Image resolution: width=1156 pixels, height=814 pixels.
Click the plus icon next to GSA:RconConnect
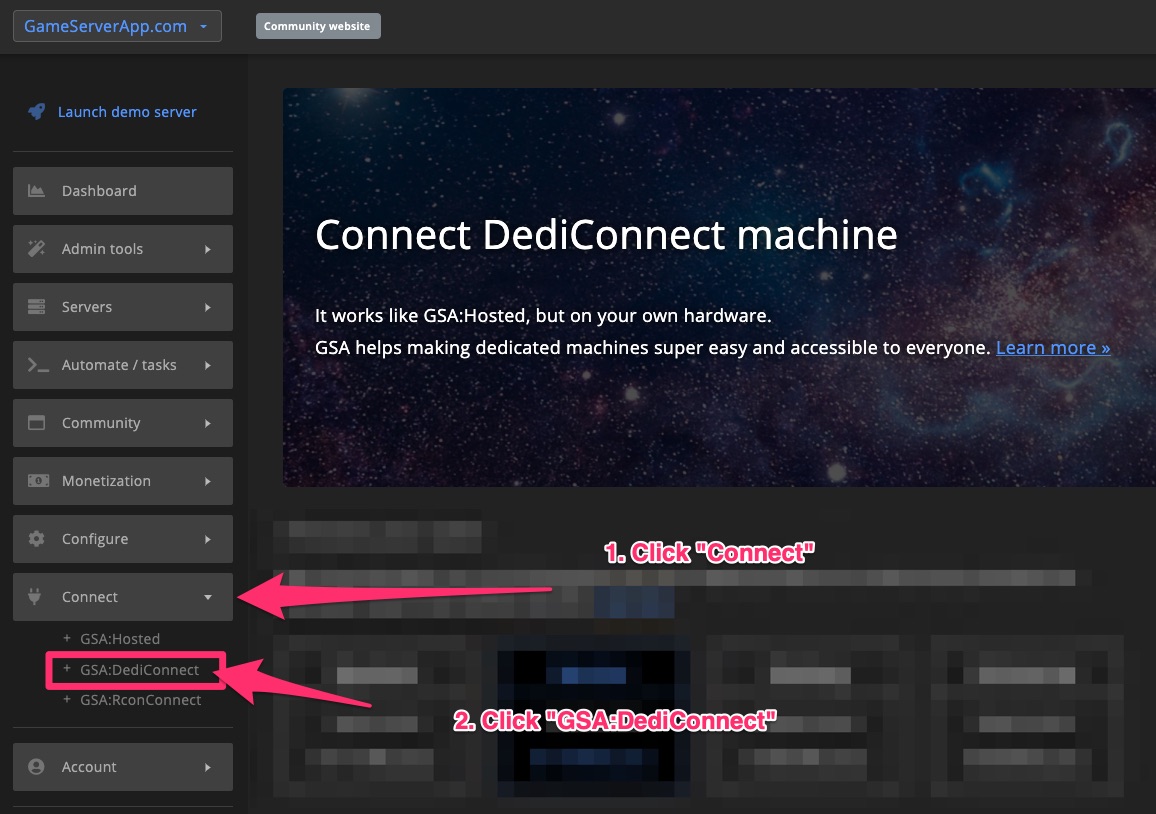(67, 699)
